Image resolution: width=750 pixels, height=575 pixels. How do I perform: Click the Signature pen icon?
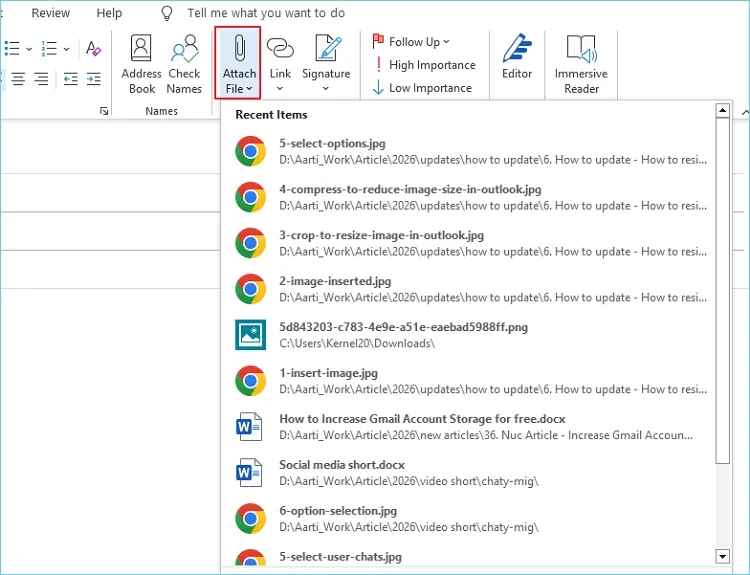[x=327, y=48]
